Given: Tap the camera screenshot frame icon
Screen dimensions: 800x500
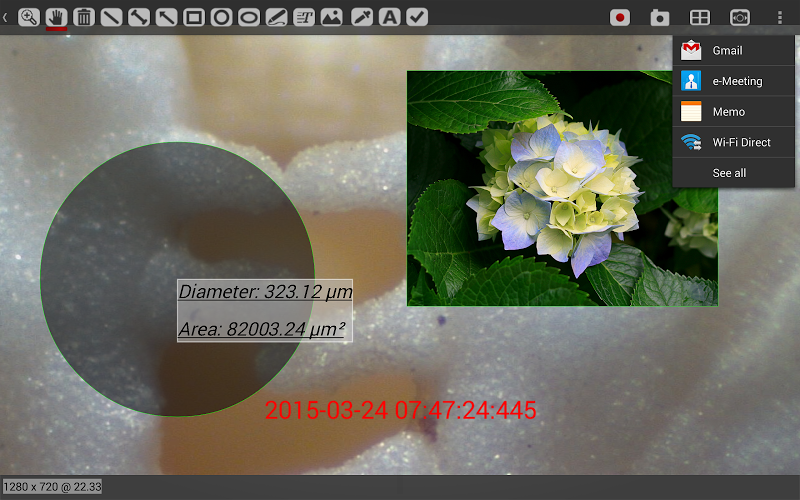Looking at the screenshot, I should coord(740,18).
